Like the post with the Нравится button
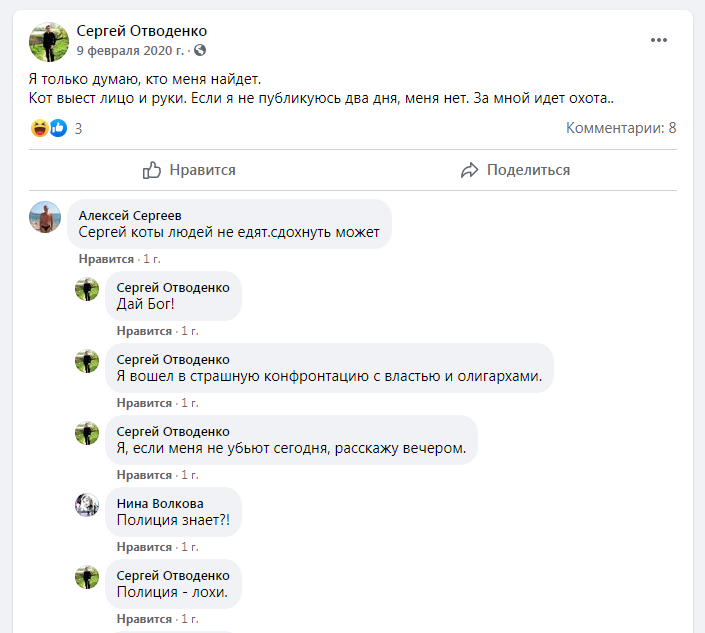The height and width of the screenshot is (633, 705). coord(189,170)
